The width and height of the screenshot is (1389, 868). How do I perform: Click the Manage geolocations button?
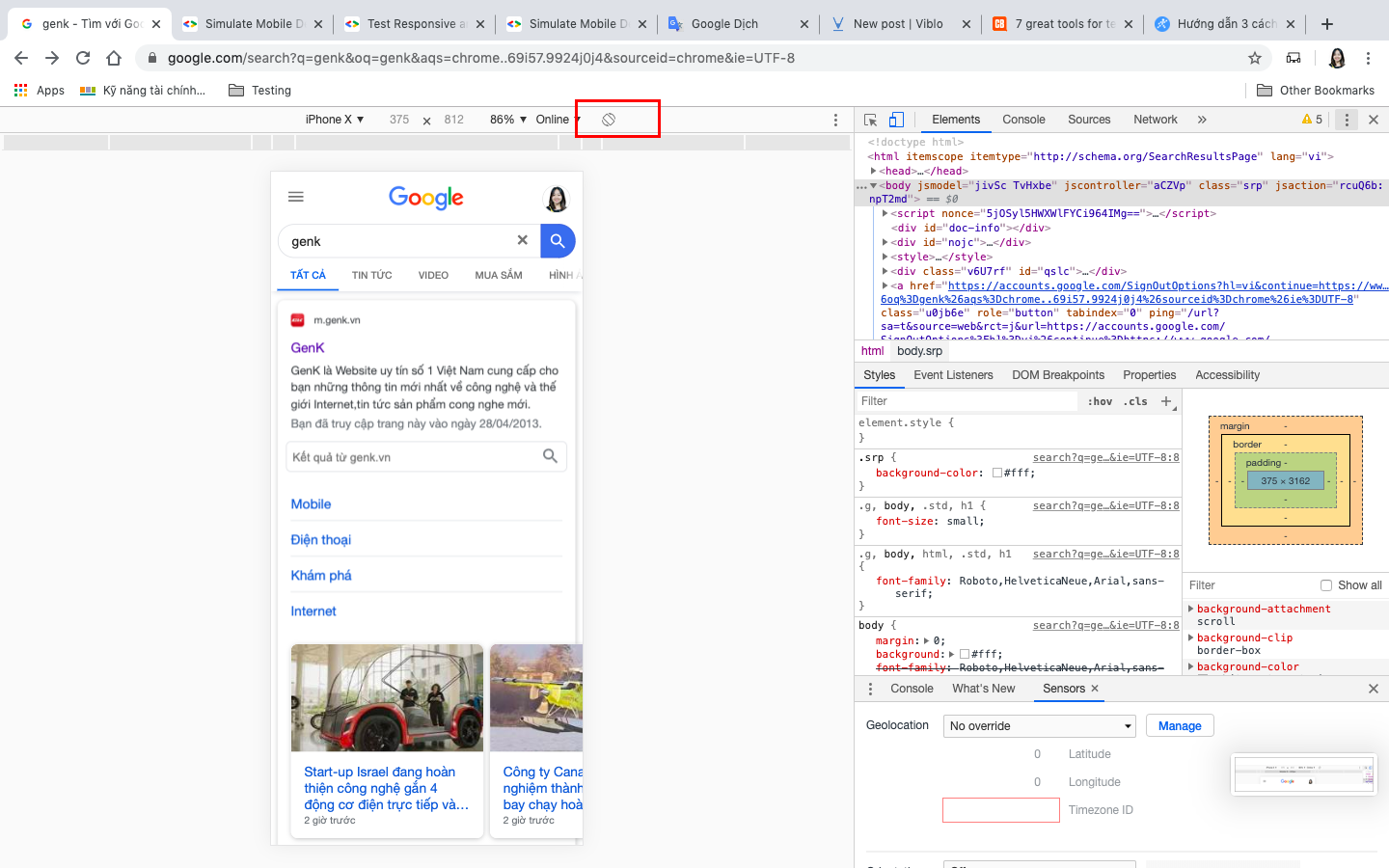coord(1180,726)
